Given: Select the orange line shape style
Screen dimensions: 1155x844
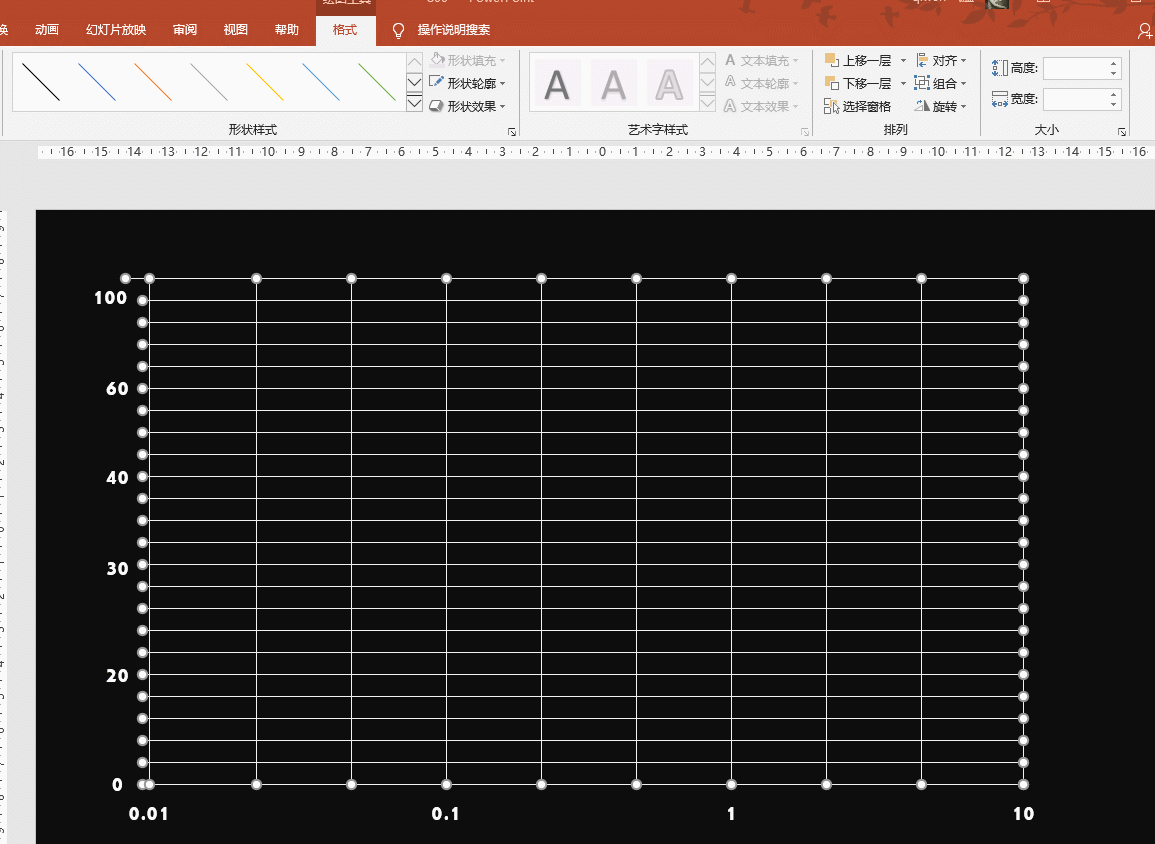Looking at the screenshot, I should point(153,82).
